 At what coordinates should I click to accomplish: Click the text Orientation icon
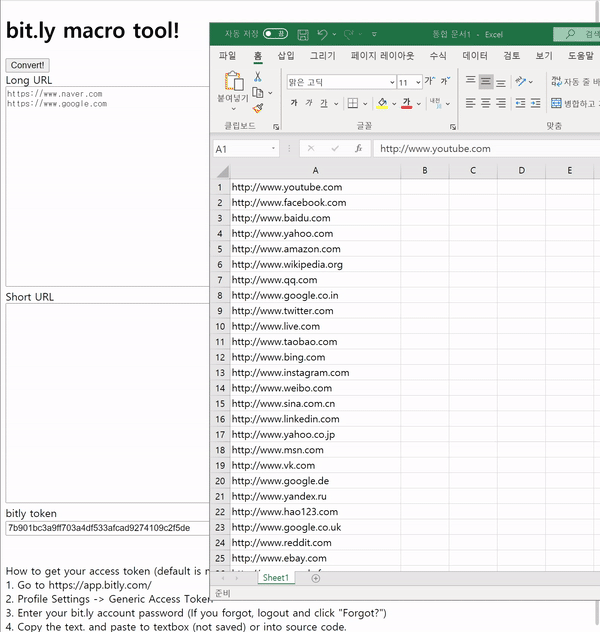tap(521, 81)
